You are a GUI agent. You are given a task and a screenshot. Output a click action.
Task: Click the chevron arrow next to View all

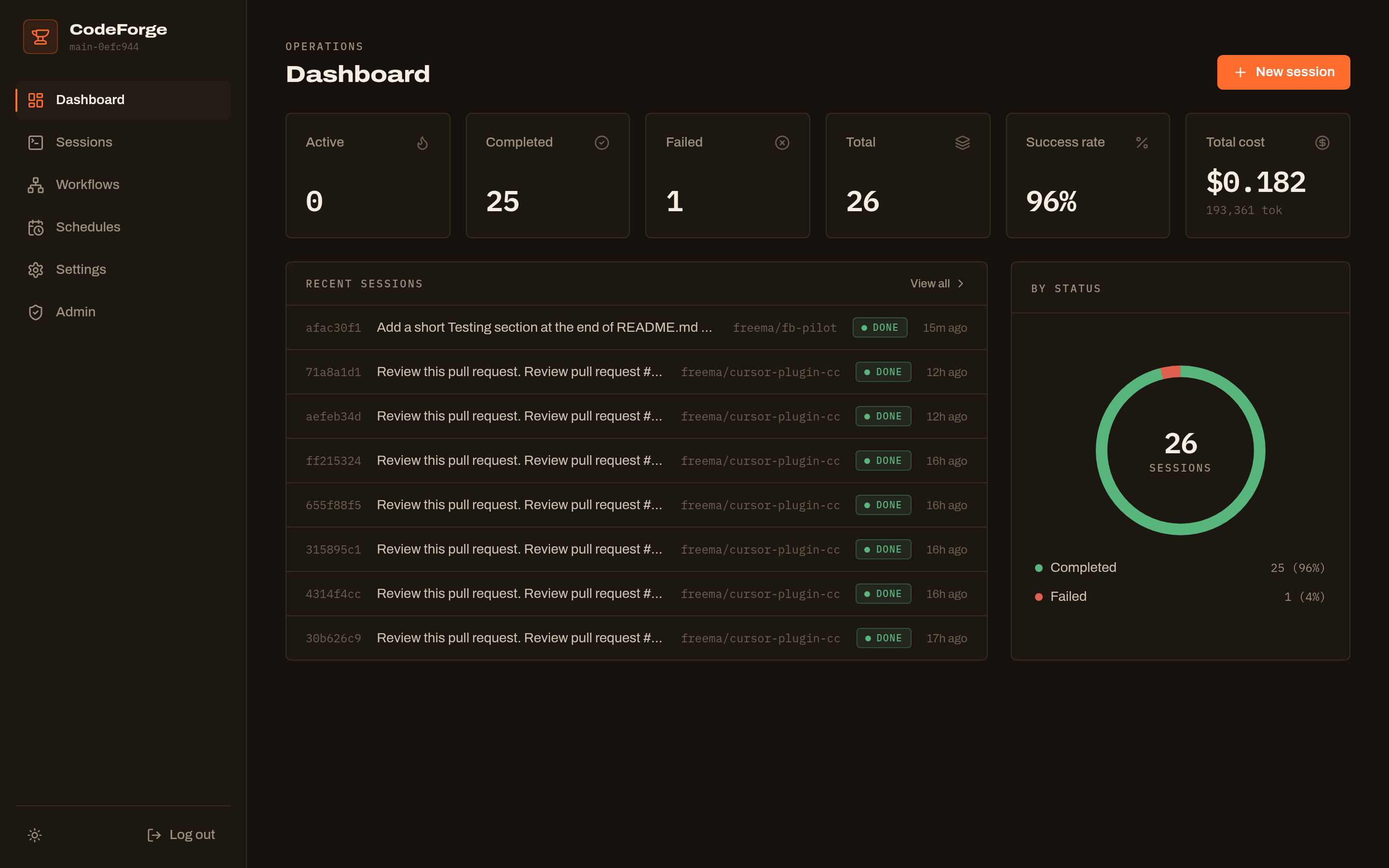click(x=961, y=284)
